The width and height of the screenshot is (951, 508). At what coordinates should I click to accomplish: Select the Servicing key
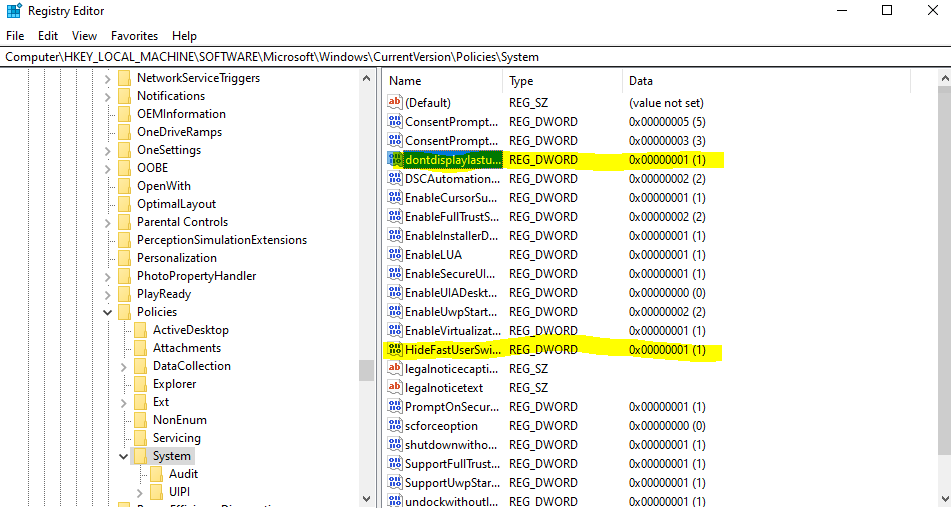pos(176,438)
